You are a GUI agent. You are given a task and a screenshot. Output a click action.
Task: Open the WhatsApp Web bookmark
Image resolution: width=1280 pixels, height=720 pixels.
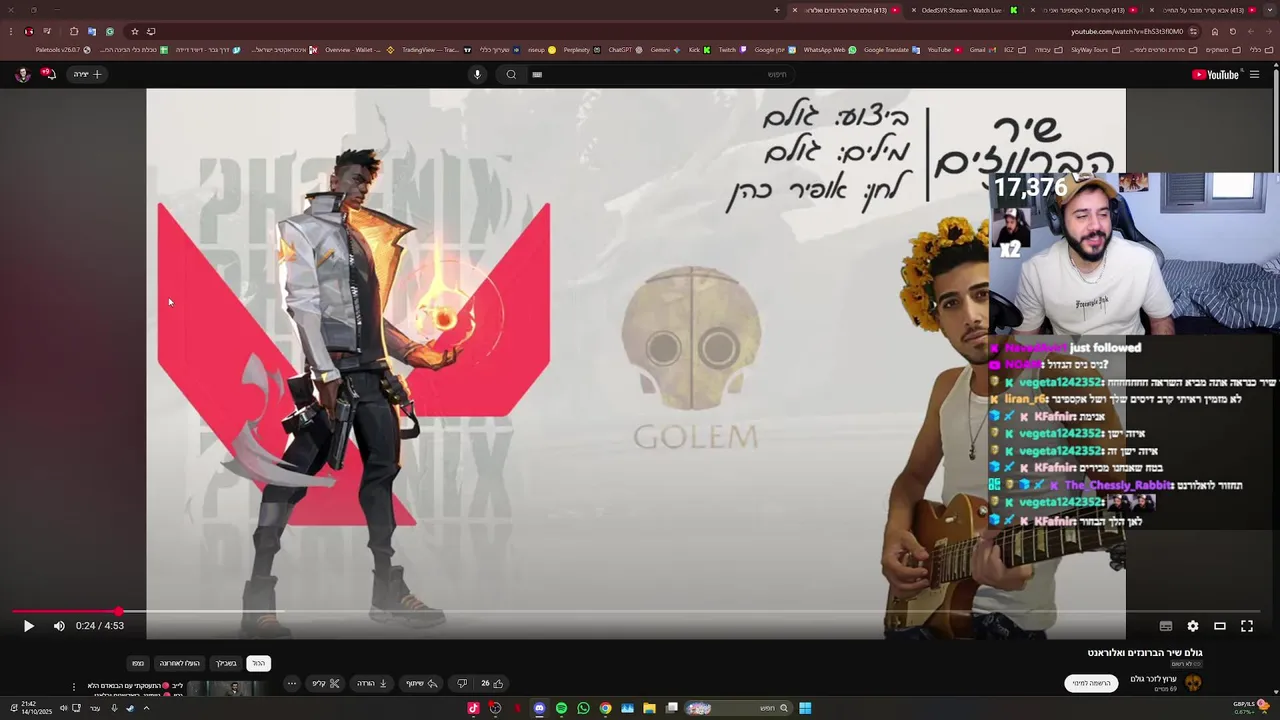coord(830,49)
